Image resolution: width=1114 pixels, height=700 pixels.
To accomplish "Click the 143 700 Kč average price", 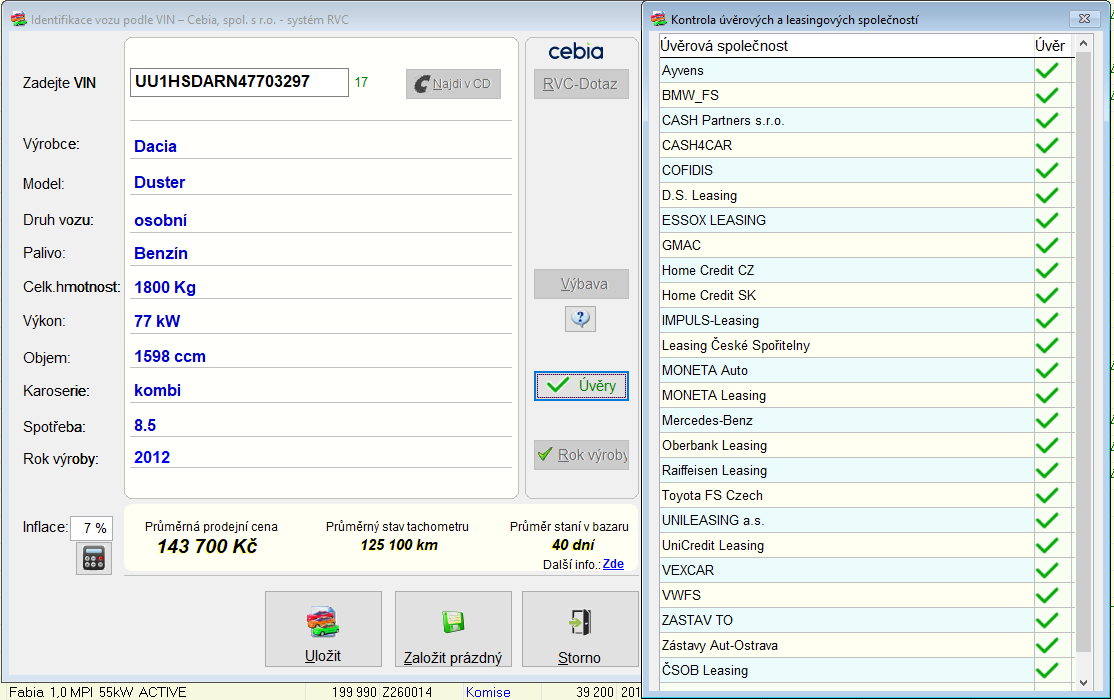I will click(x=207, y=546).
